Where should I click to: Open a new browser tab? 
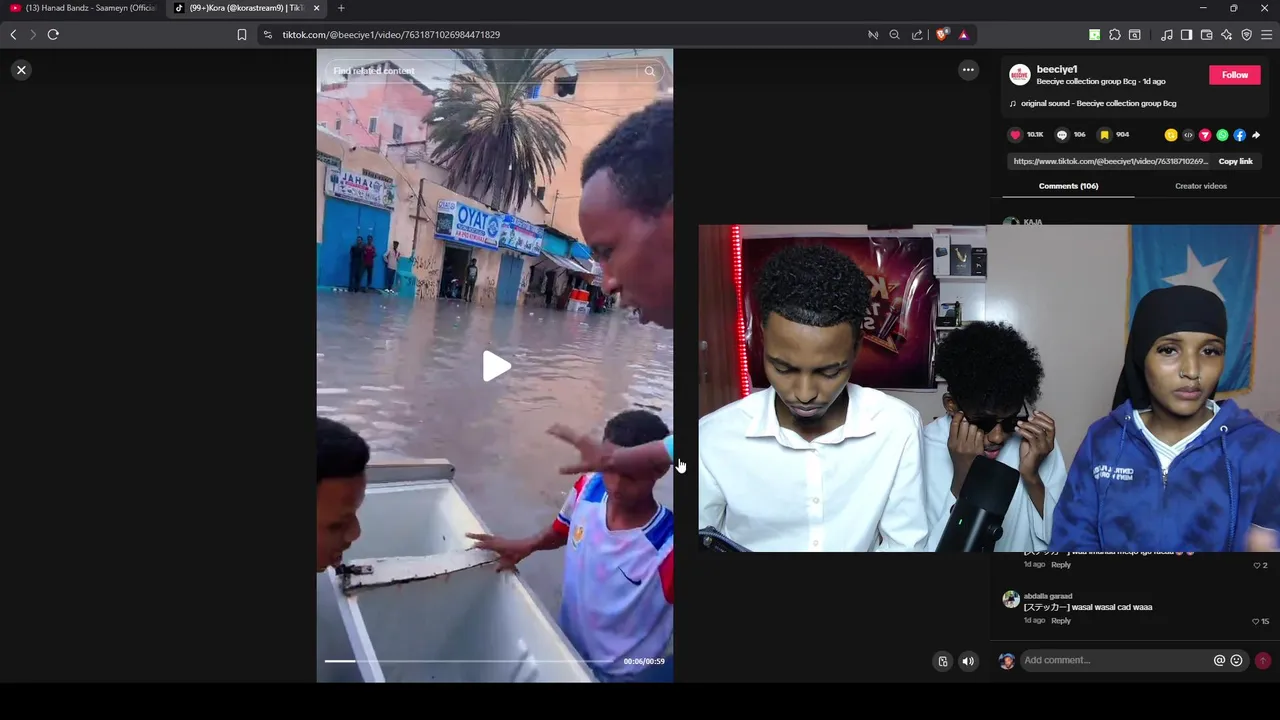click(x=341, y=8)
